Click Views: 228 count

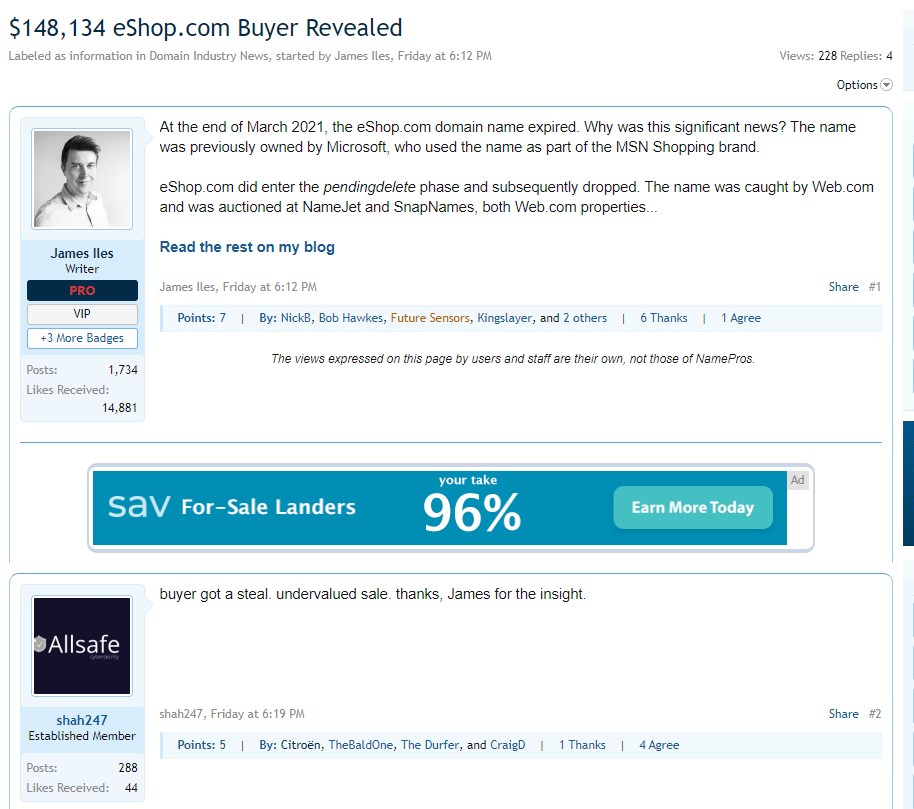coord(808,56)
